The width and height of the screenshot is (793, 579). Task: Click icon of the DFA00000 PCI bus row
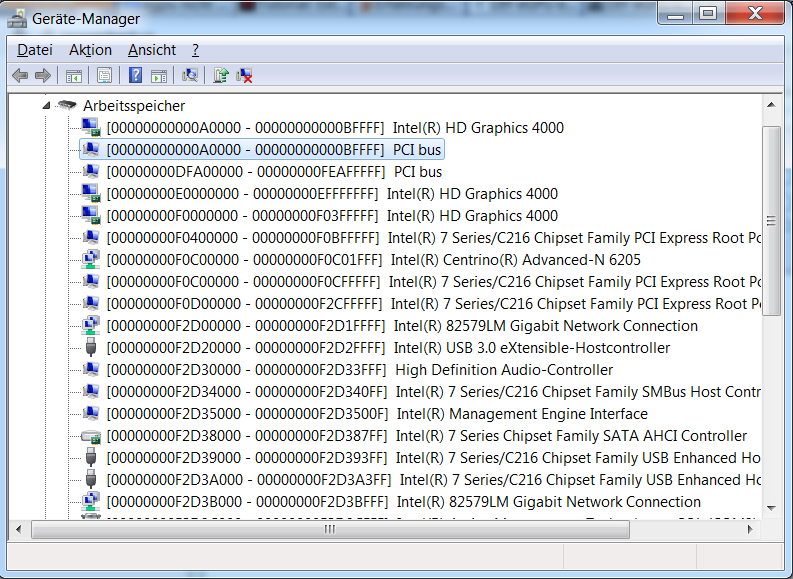(x=91, y=171)
